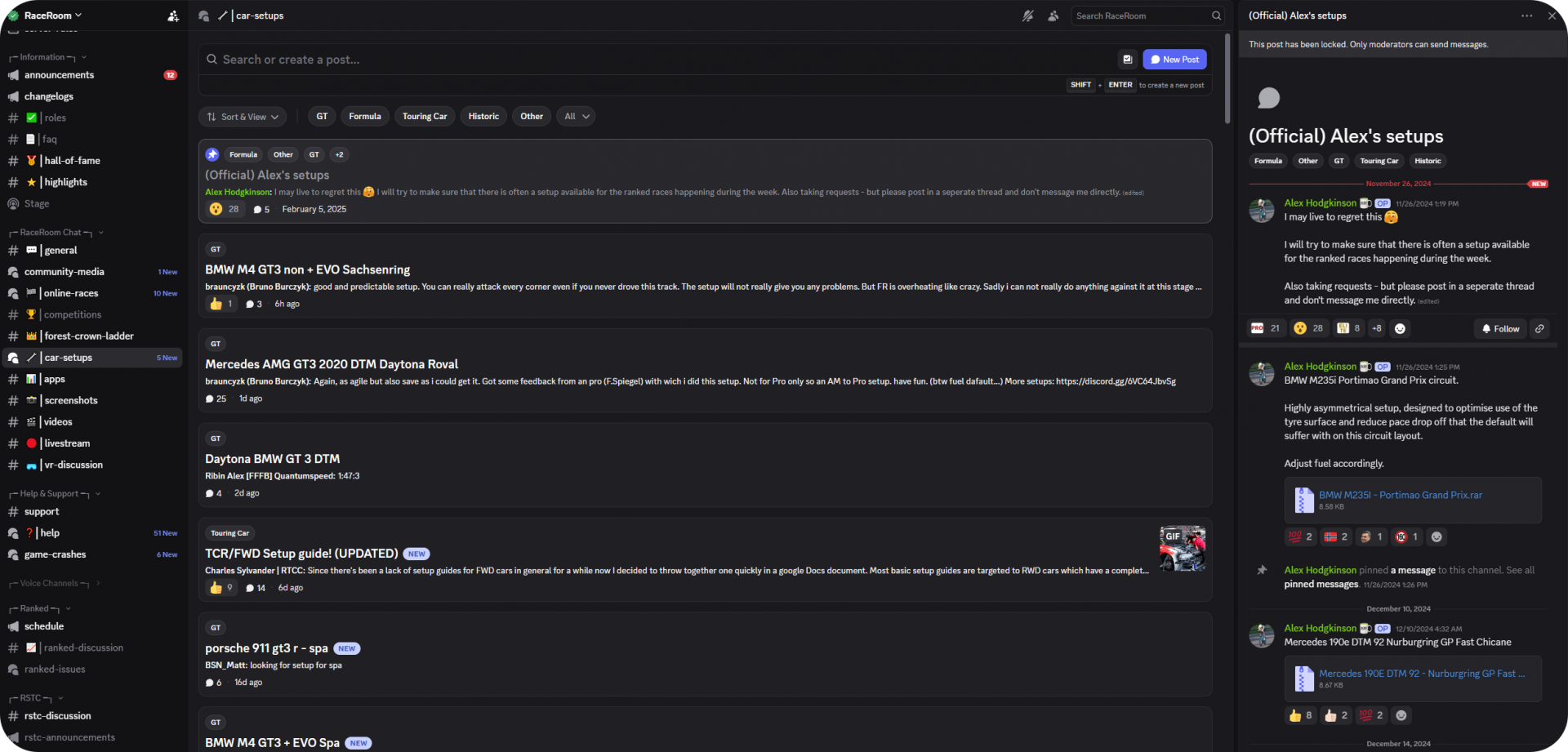
Task: Click the BMW M235i rar file icon
Action: pyautogui.click(x=1303, y=500)
